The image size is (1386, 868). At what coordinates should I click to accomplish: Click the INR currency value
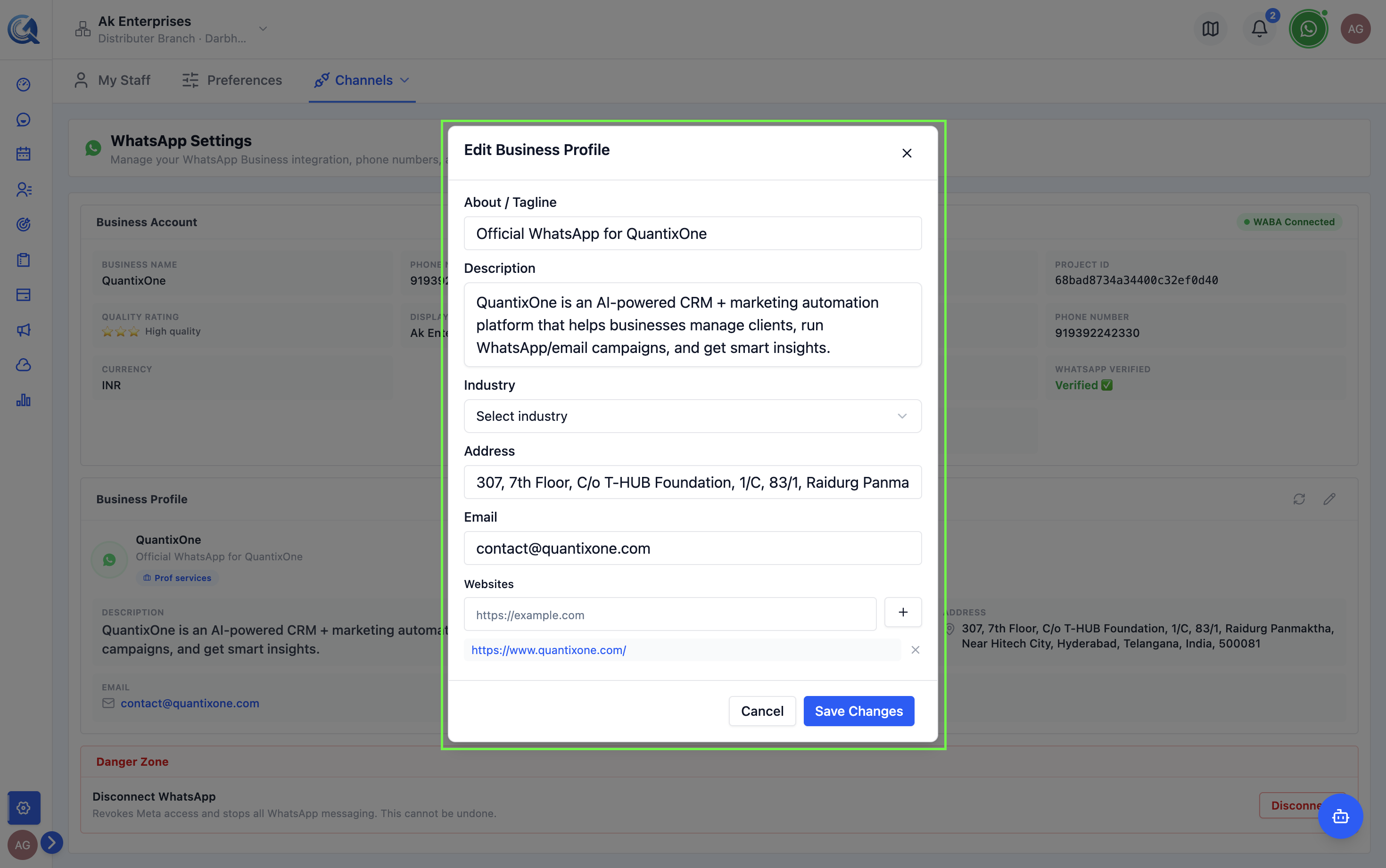point(111,385)
